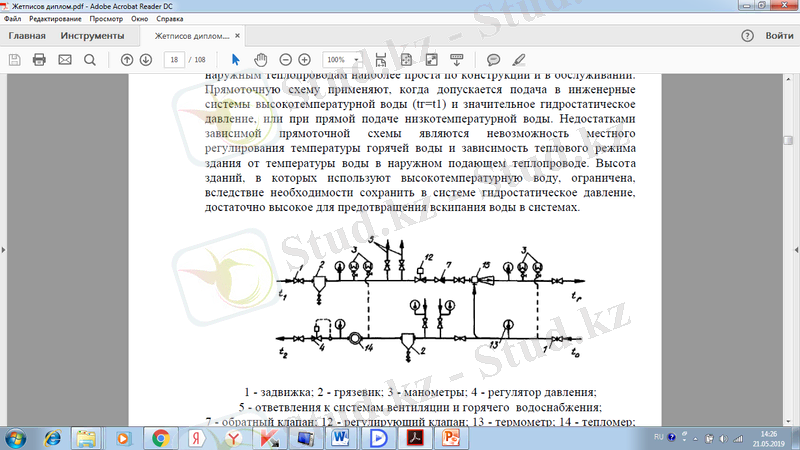
Task: Add a comment with speech bubble icon
Action: coord(493,59)
